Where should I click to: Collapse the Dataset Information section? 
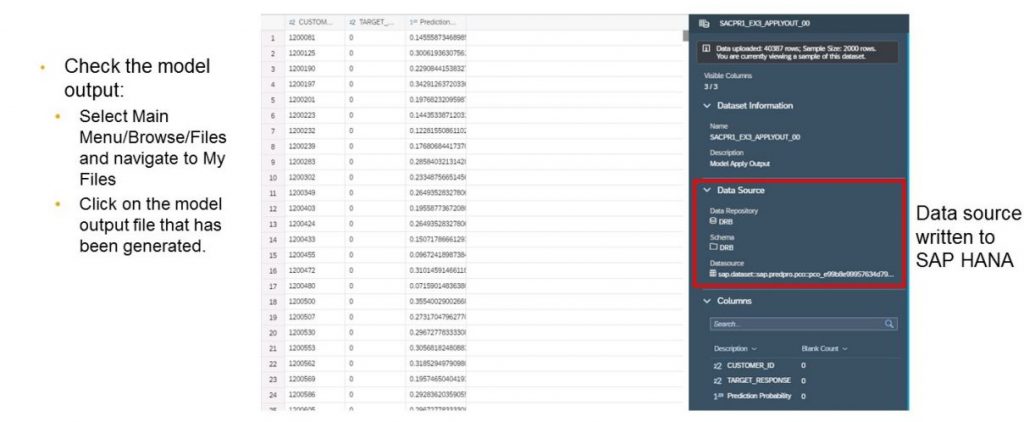pos(708,105)
